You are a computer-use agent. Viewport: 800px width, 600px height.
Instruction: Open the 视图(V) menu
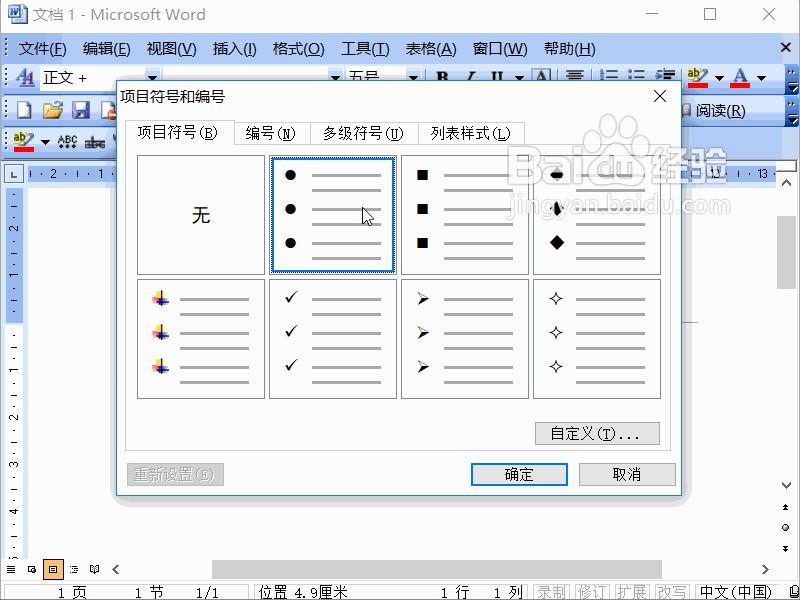171,49
